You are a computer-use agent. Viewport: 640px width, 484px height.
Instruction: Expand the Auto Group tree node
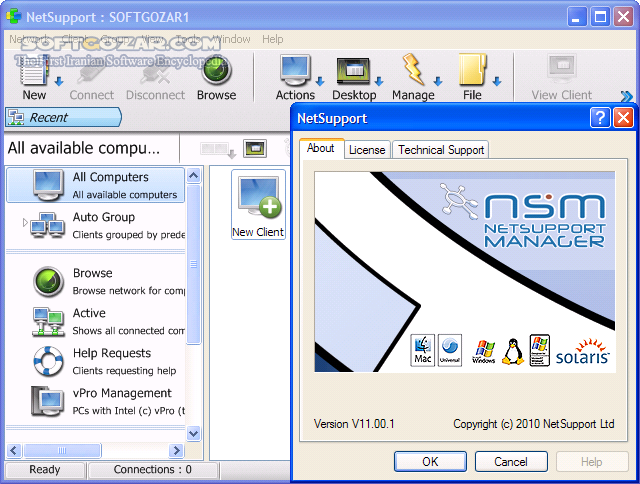[25, 222]
